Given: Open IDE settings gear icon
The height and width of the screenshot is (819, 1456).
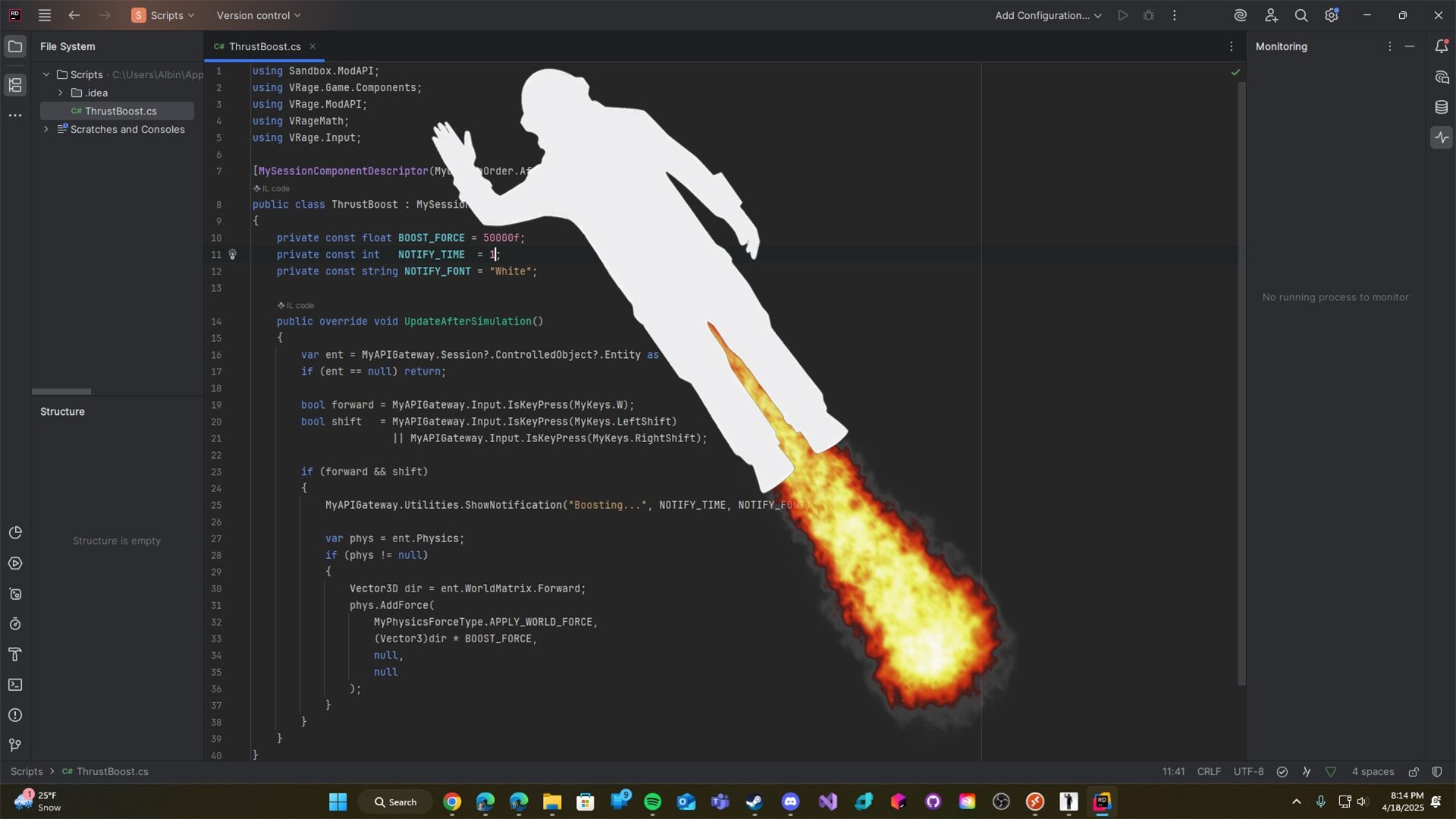Looking at the screenshot, I should pyautogui.click(x=1332, y=15).
